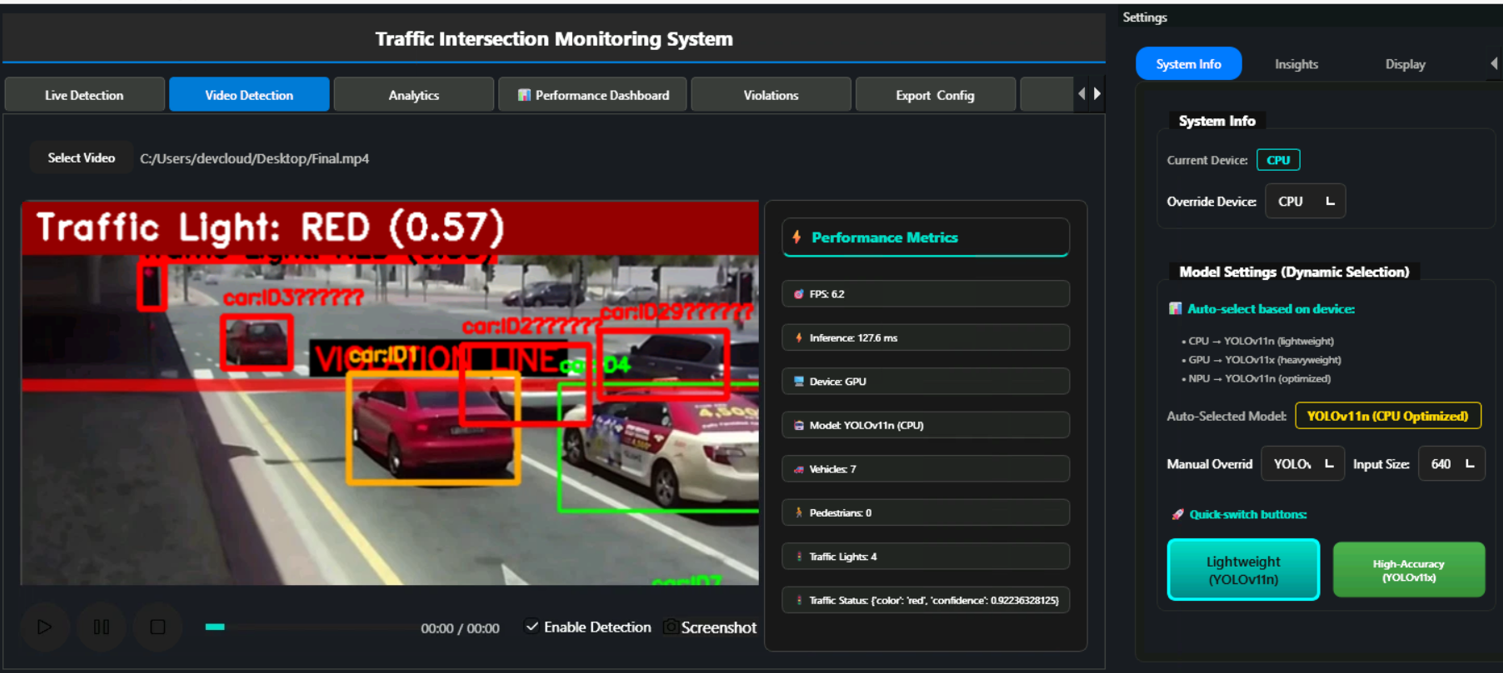Click the Device metric monitor icon

pos(798,381)
